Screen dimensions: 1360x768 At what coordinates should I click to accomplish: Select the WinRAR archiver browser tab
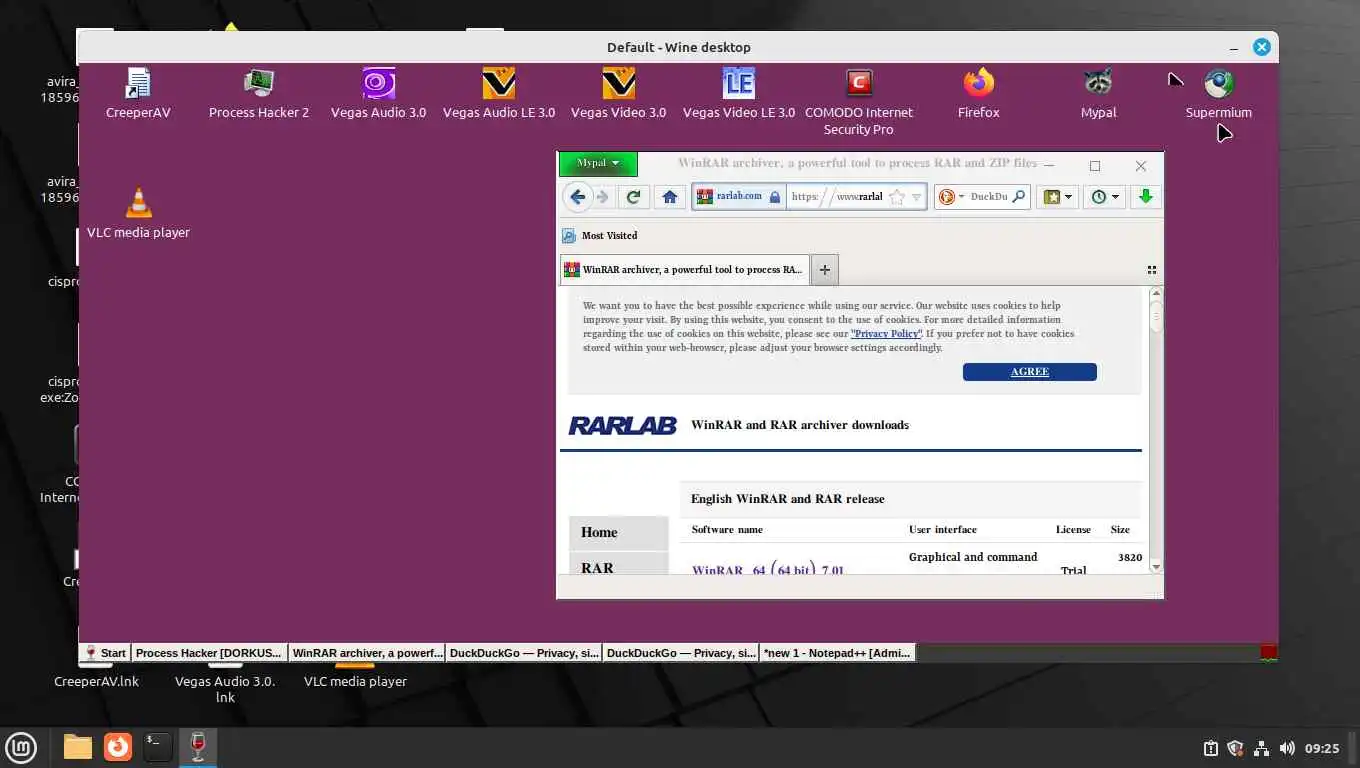point(685,270)
